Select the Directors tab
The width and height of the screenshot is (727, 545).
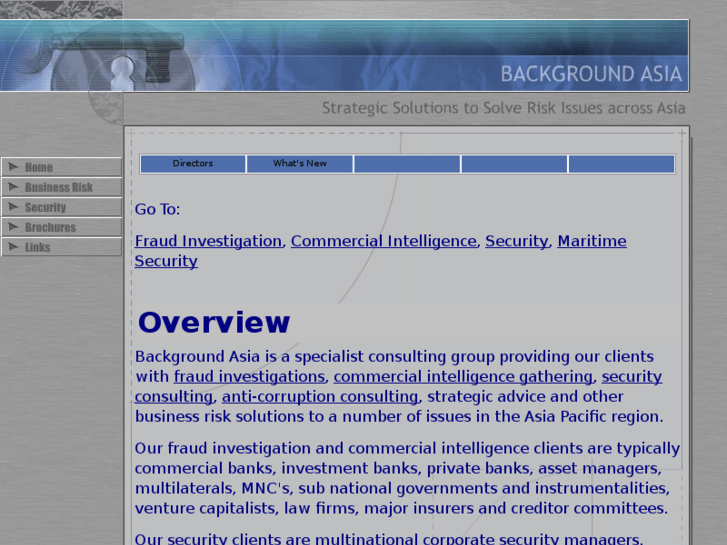pos(193,164)
